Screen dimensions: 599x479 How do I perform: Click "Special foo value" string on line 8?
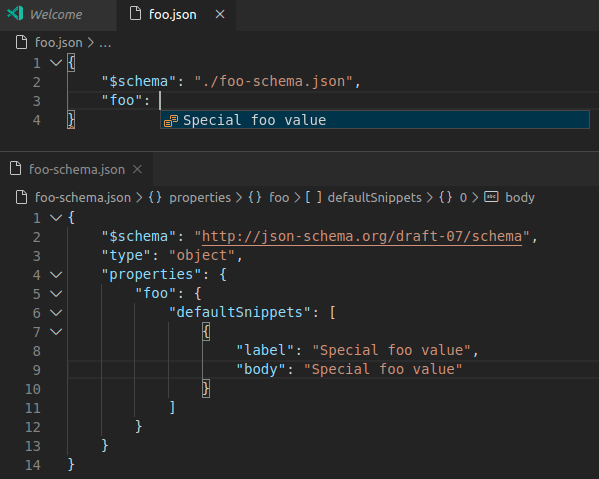tap(391, 350)
